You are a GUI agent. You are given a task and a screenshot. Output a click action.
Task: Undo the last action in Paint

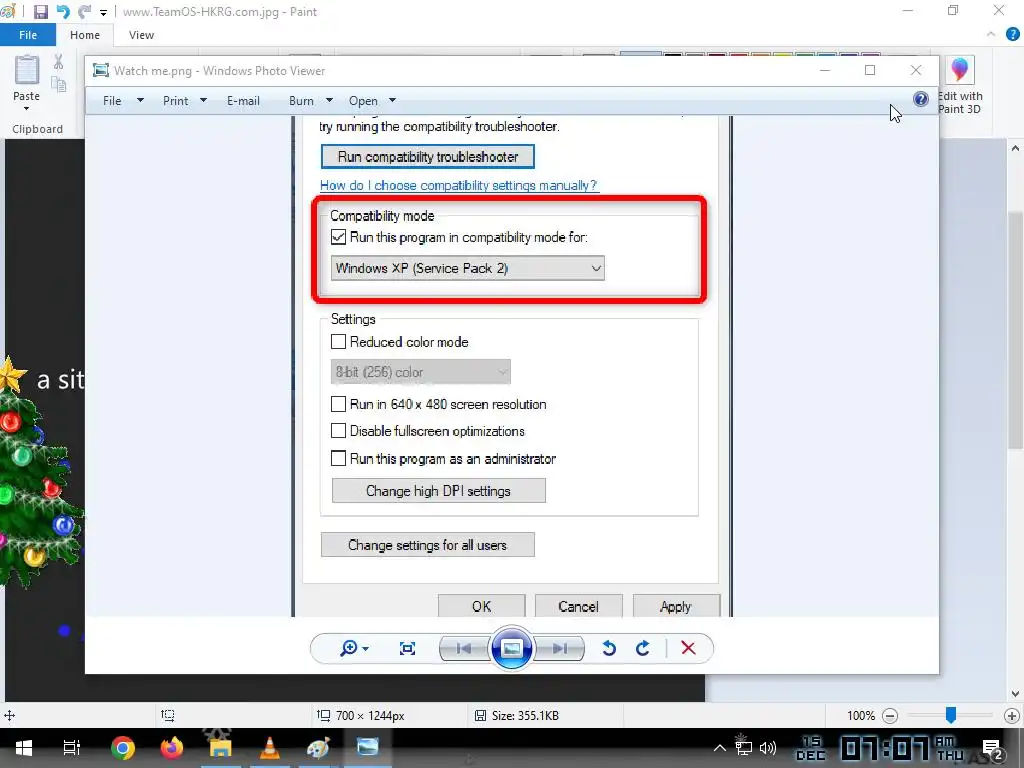[63, 12]
